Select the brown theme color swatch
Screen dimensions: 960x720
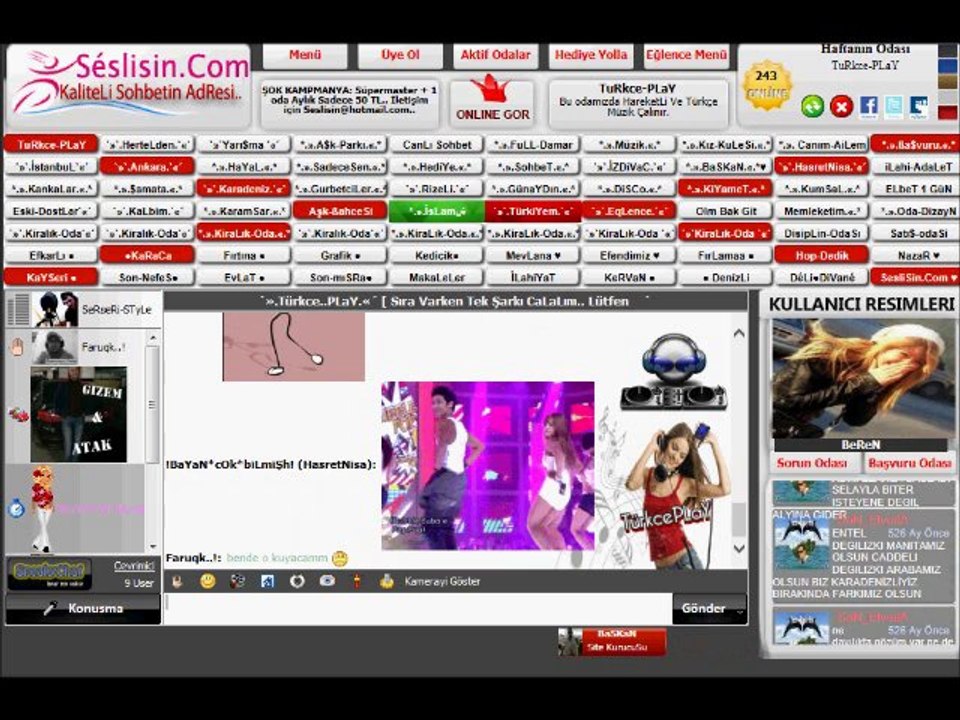pos(948,82)
